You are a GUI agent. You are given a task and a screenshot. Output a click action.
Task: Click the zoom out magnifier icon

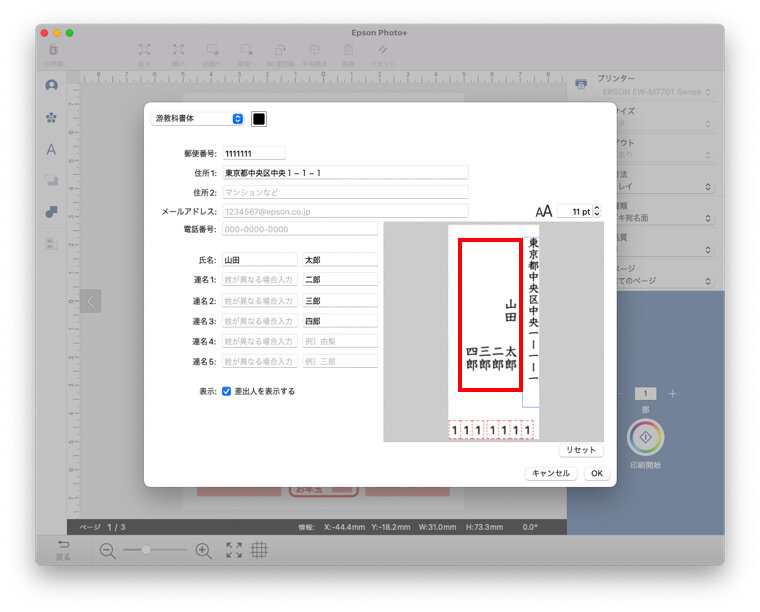107,551
